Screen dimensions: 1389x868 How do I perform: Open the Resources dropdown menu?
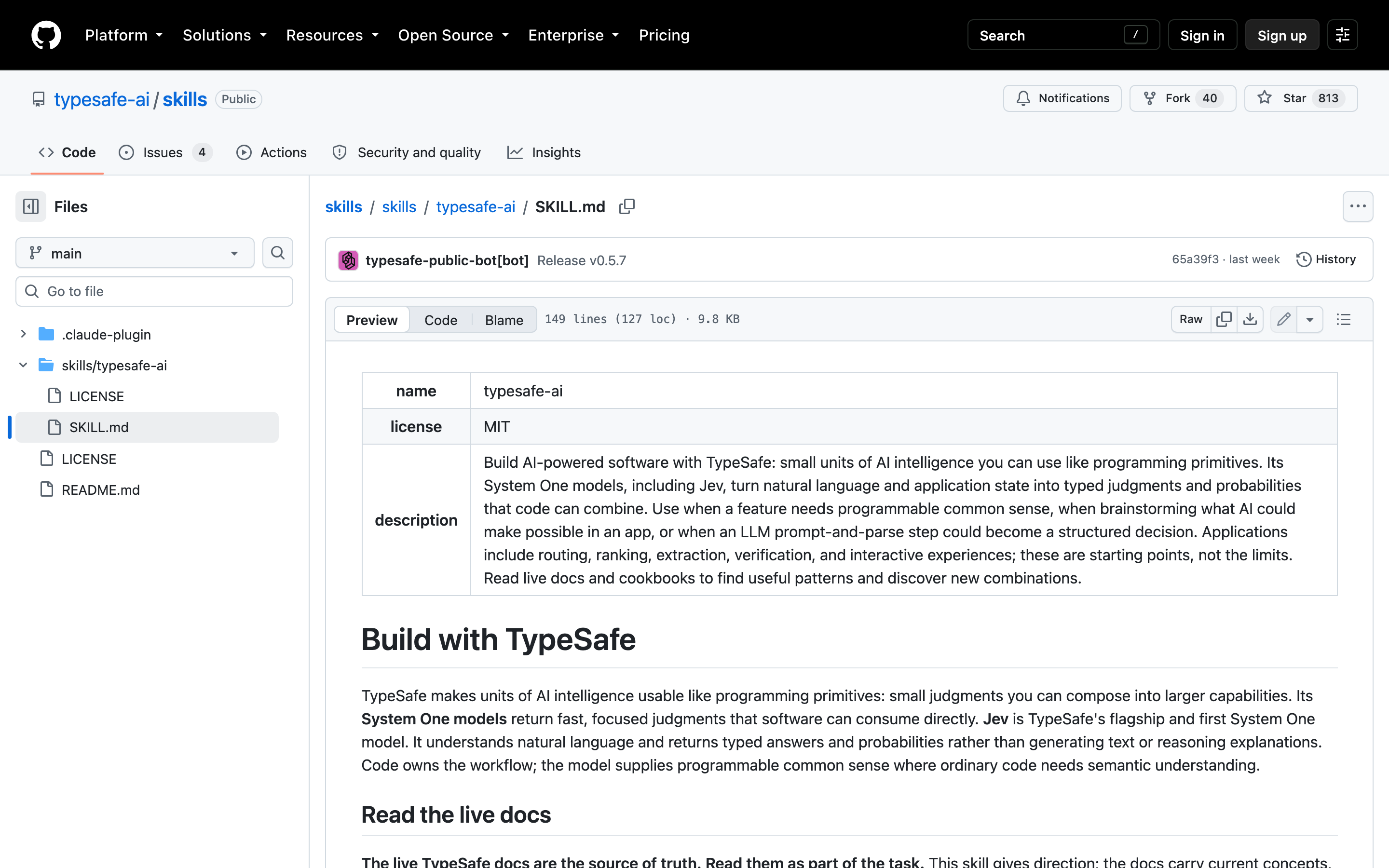click(332, 35)
